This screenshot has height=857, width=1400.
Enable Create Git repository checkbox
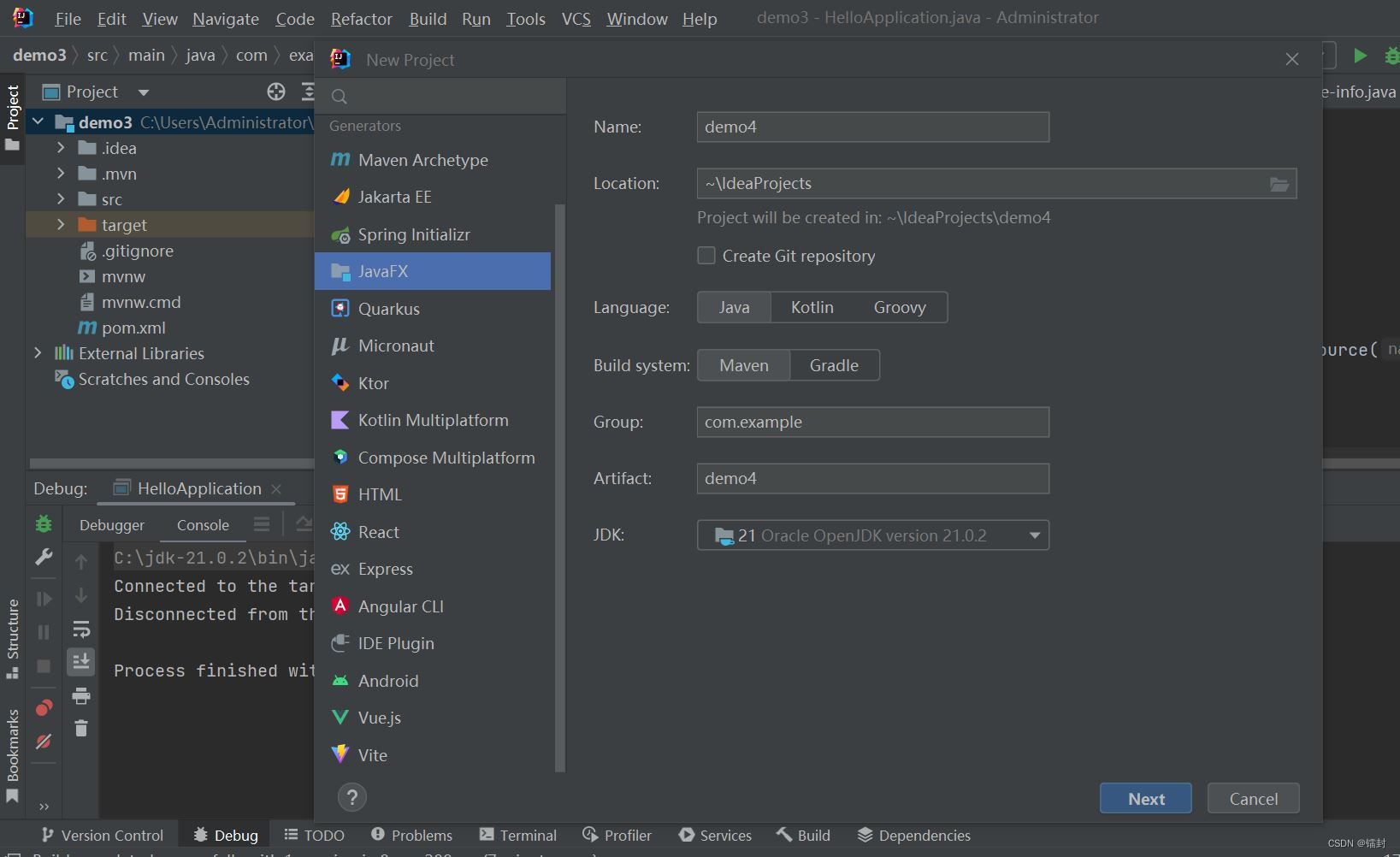[x=706, y=256]
